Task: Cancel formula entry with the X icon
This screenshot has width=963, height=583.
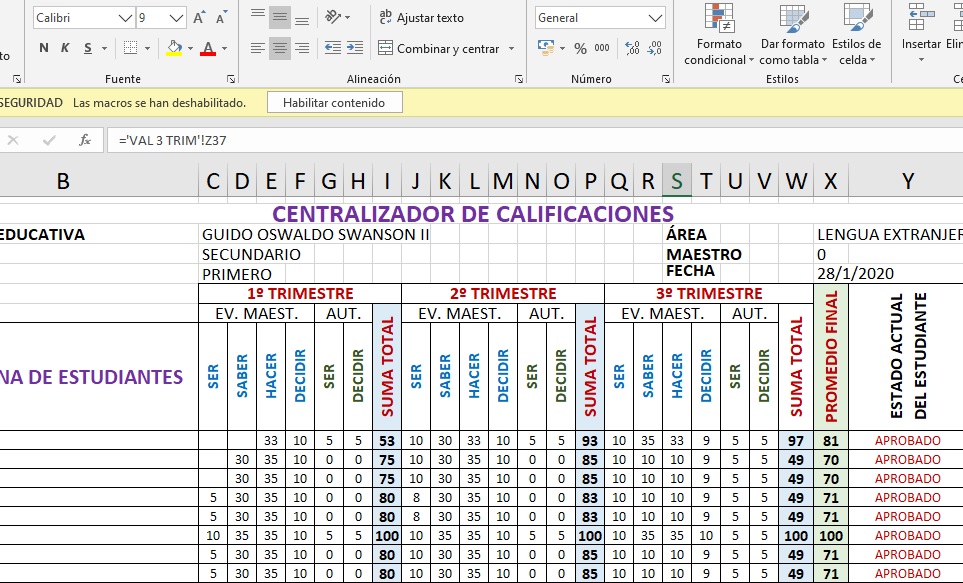Action: tap(13, 140)
